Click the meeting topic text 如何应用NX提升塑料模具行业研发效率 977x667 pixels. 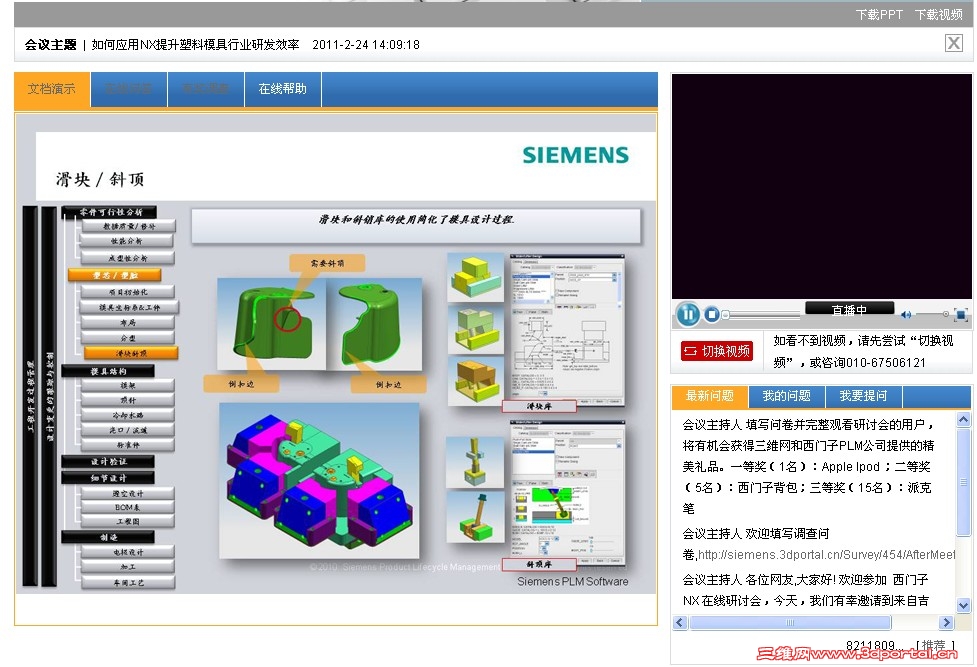[196, 44]
